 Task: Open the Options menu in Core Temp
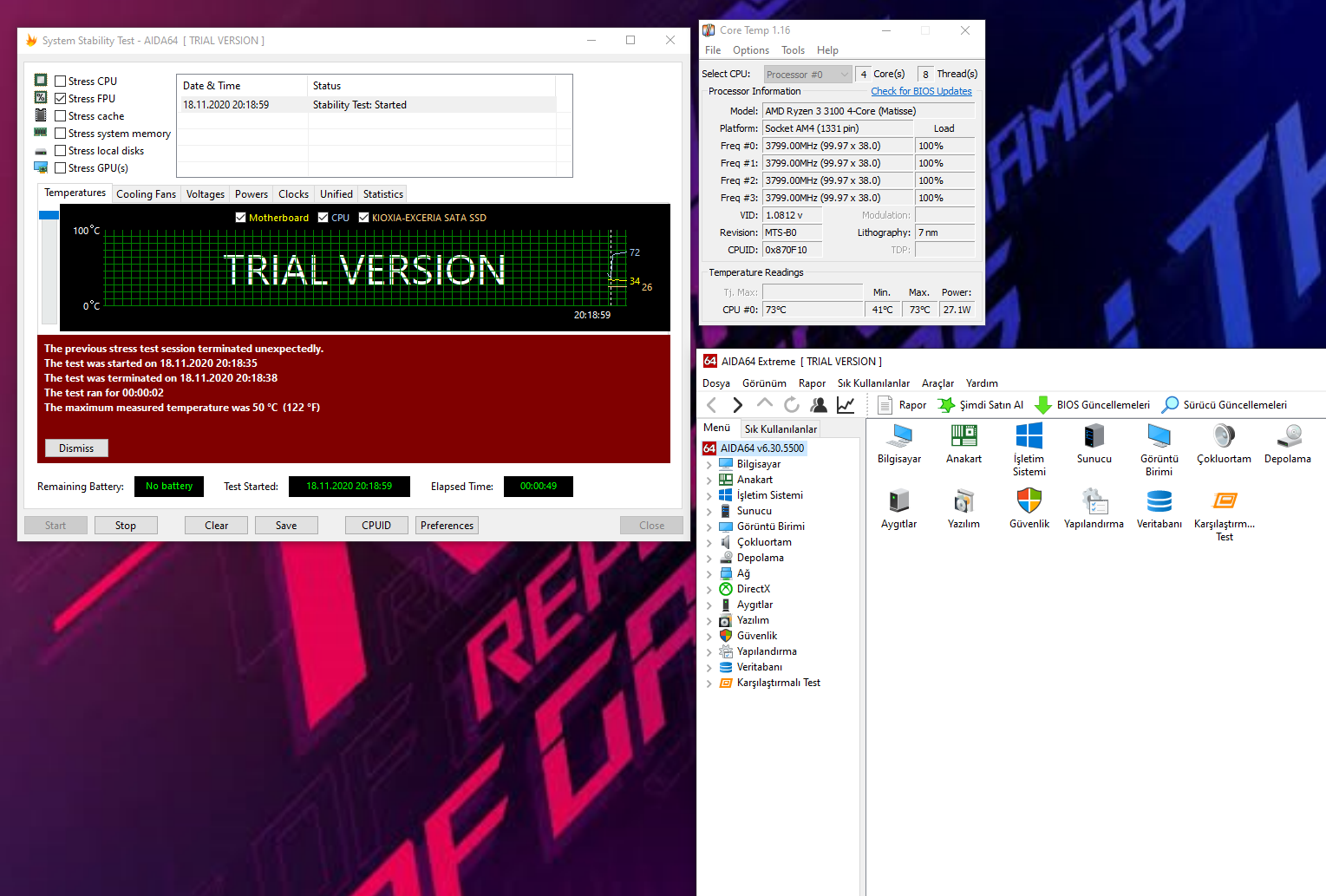coord(751,50)
